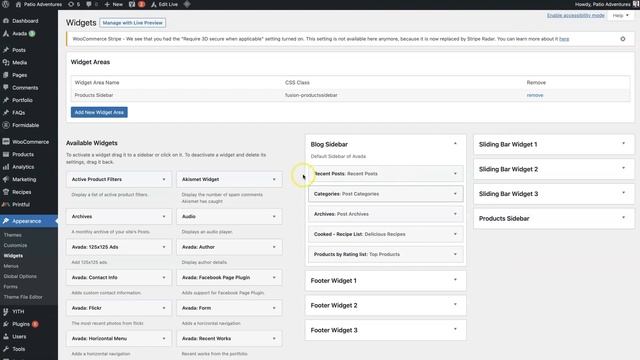Click the Analytics bar chart icon

[x=6, y=167]
